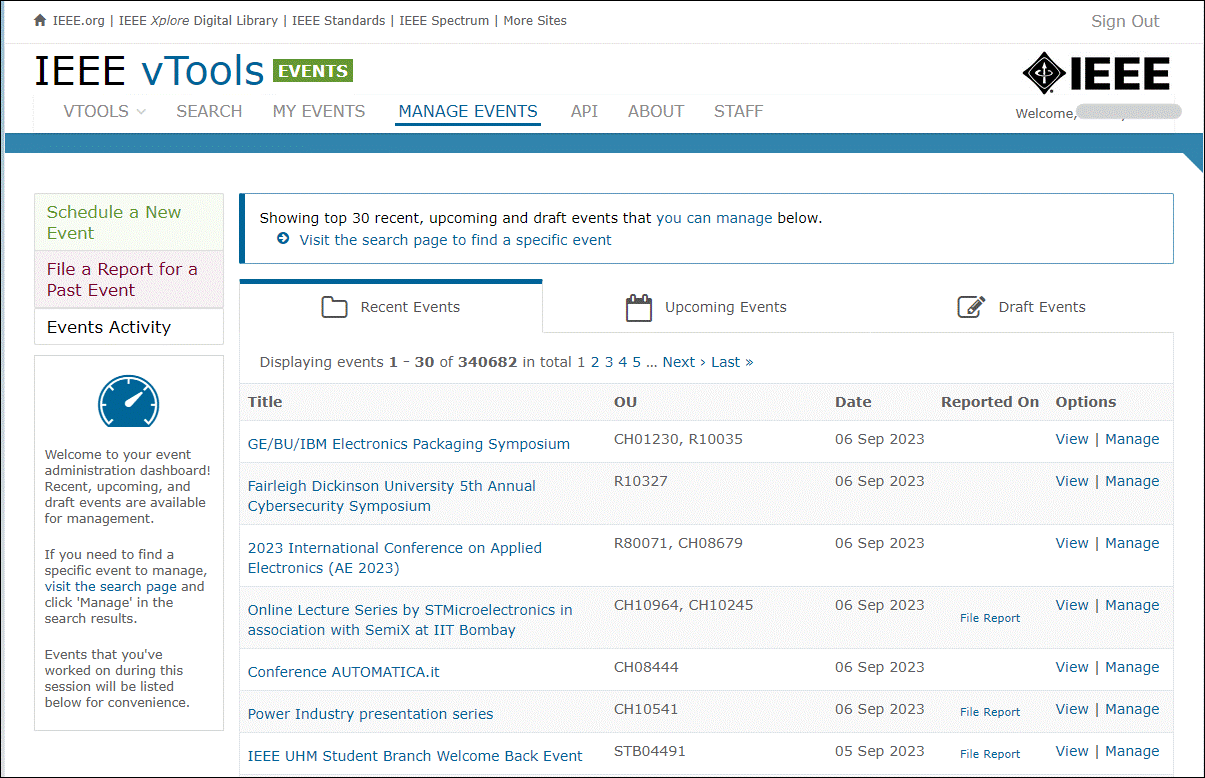Click the blue arrow beside the search page link
Image resolution: width=1205 pixels, height=778 pixels.
click(x=283, y=239)
